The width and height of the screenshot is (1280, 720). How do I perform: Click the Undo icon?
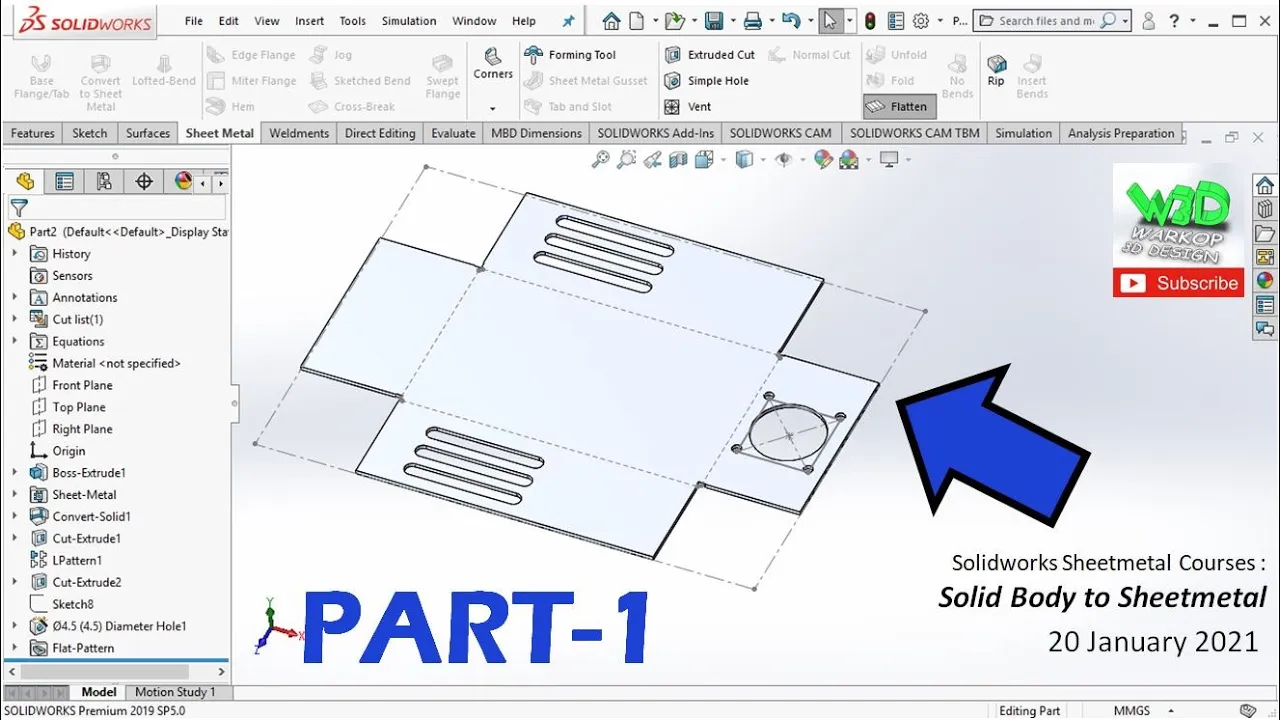[790, 20]
